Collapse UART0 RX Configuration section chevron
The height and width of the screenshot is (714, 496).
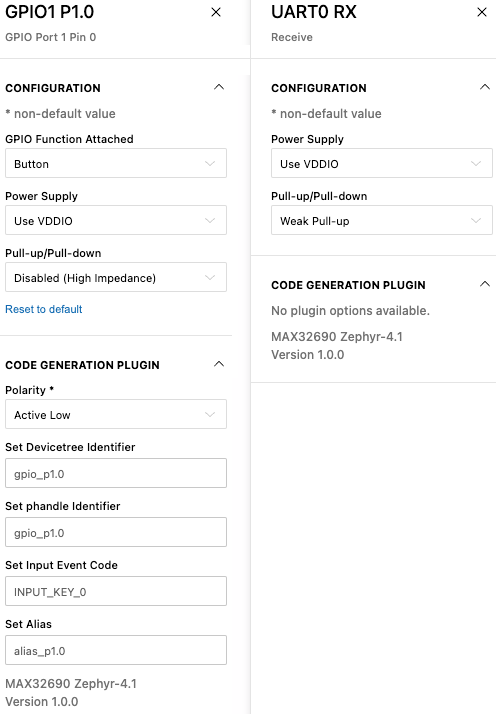pos(485,87)
